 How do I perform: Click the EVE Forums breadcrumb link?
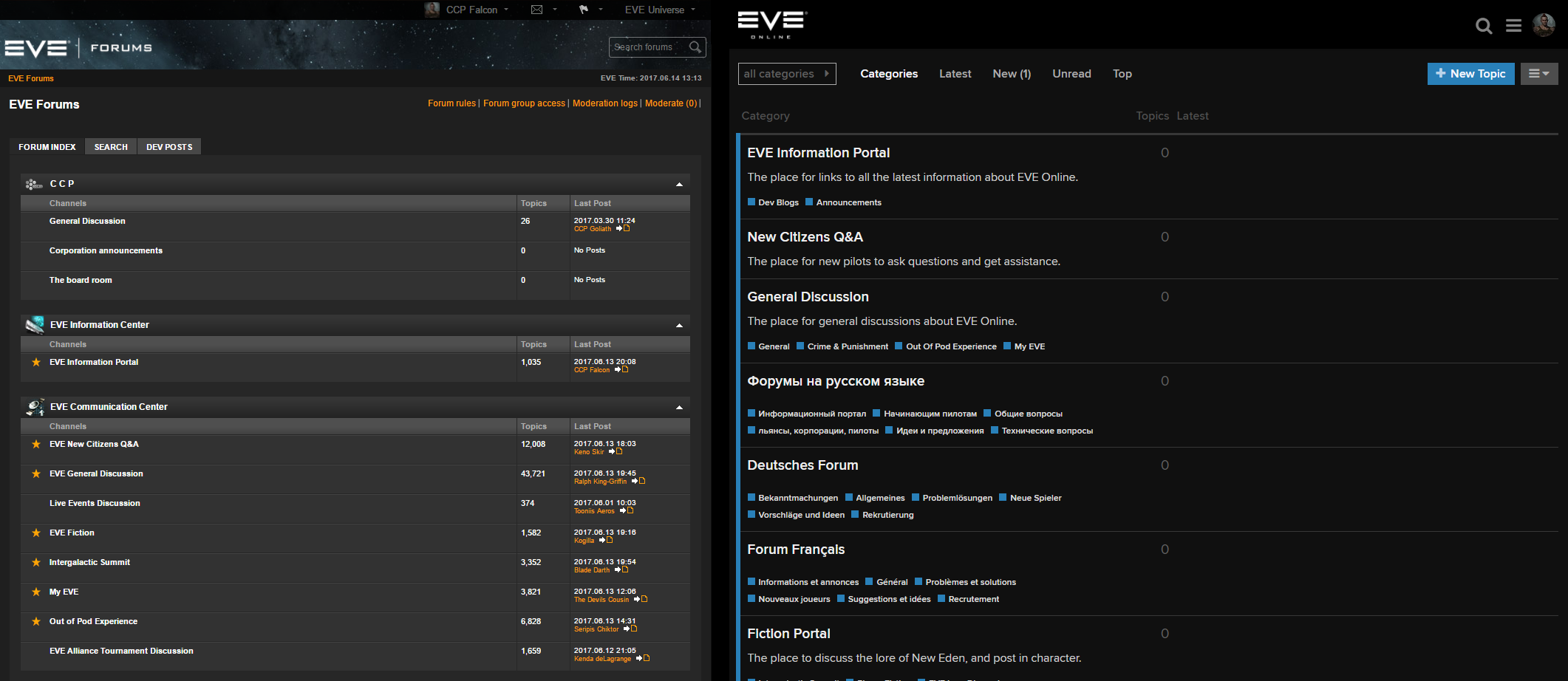(x=31, y=78)
